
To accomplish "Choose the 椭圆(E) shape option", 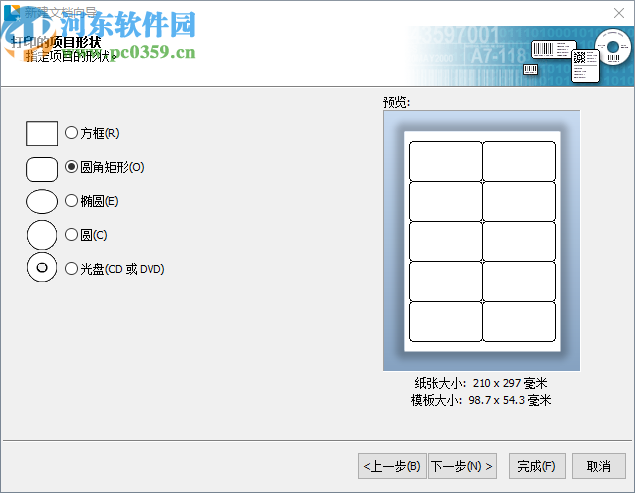I will click(92, 201).
